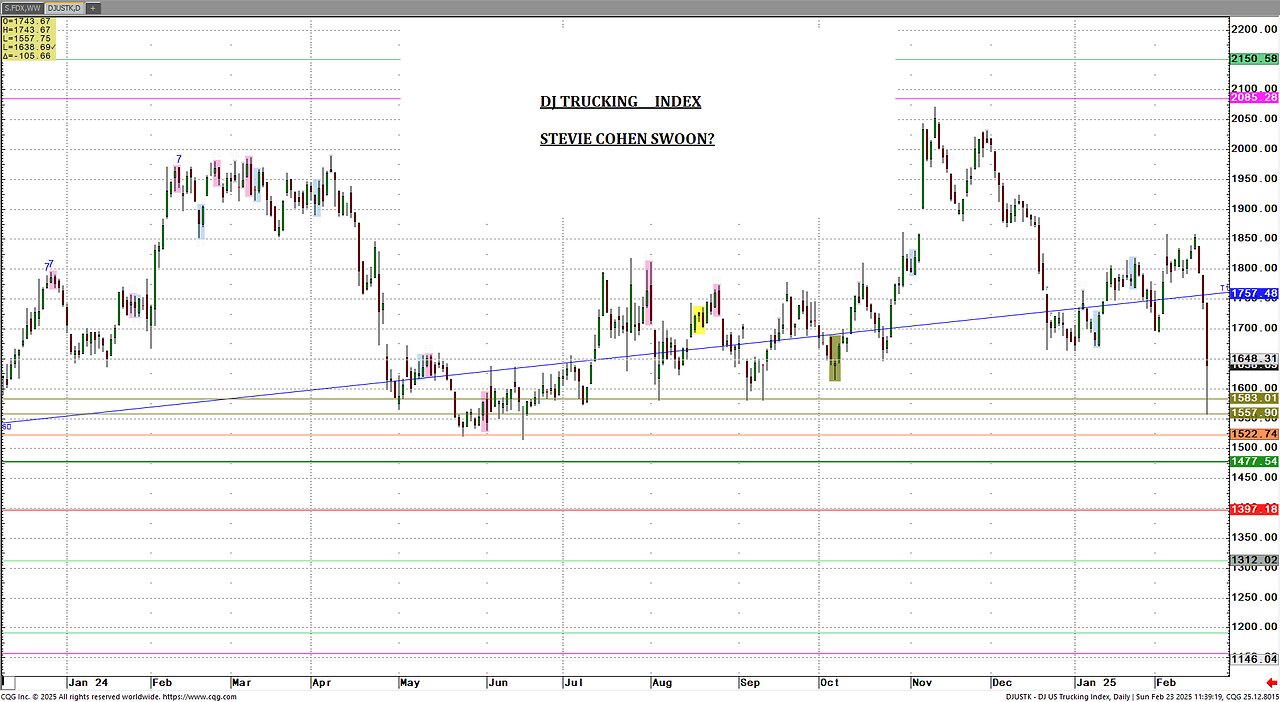Click the 'Jun' time axis label

pyautogui.click(x=496, y=684)
